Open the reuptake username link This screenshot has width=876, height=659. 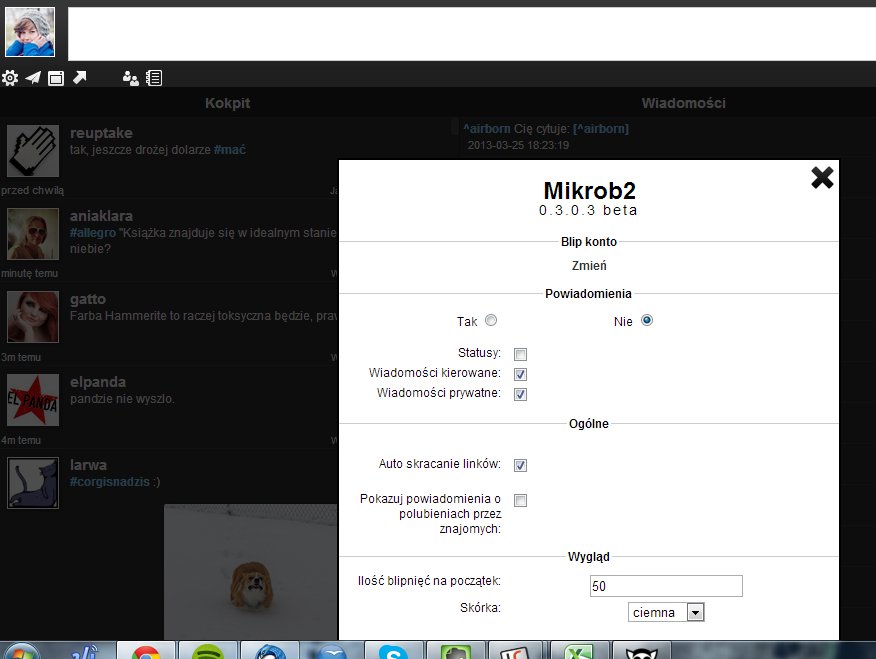click(101, 133)
